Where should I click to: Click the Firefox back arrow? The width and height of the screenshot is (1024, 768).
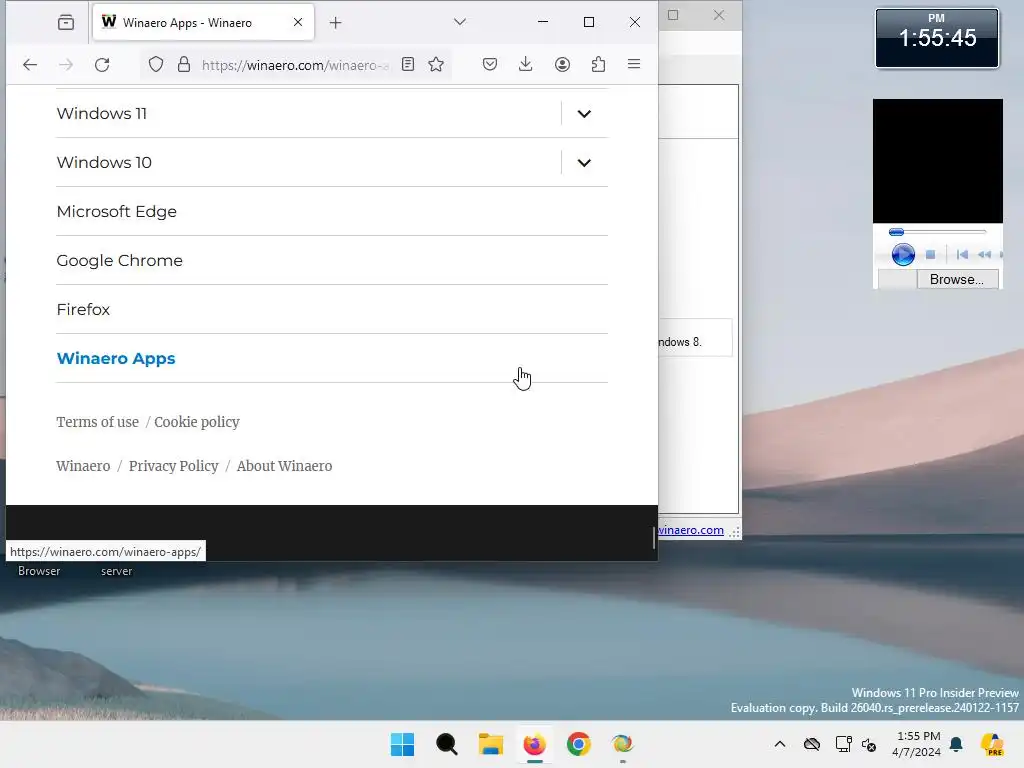point(30,65)
